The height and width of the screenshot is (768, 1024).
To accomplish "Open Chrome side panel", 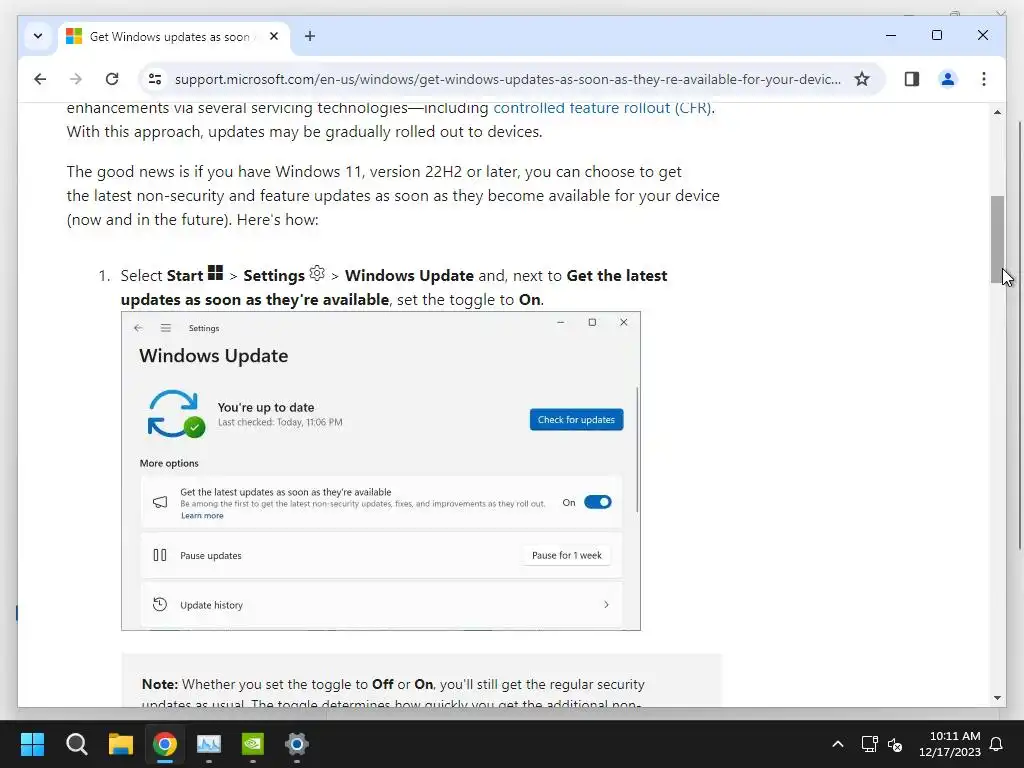I will [x=912, y=79].
